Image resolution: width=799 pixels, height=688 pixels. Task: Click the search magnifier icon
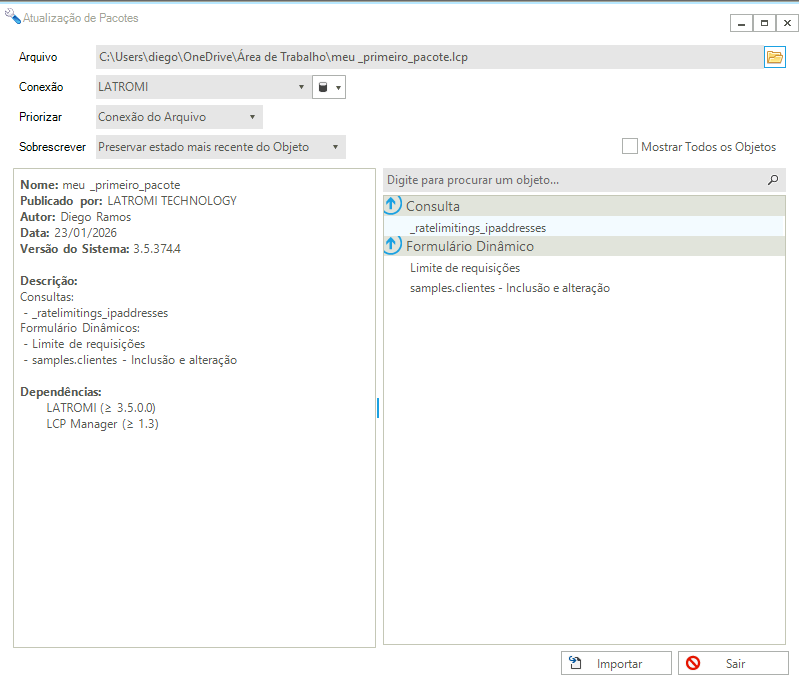(772, 180)
